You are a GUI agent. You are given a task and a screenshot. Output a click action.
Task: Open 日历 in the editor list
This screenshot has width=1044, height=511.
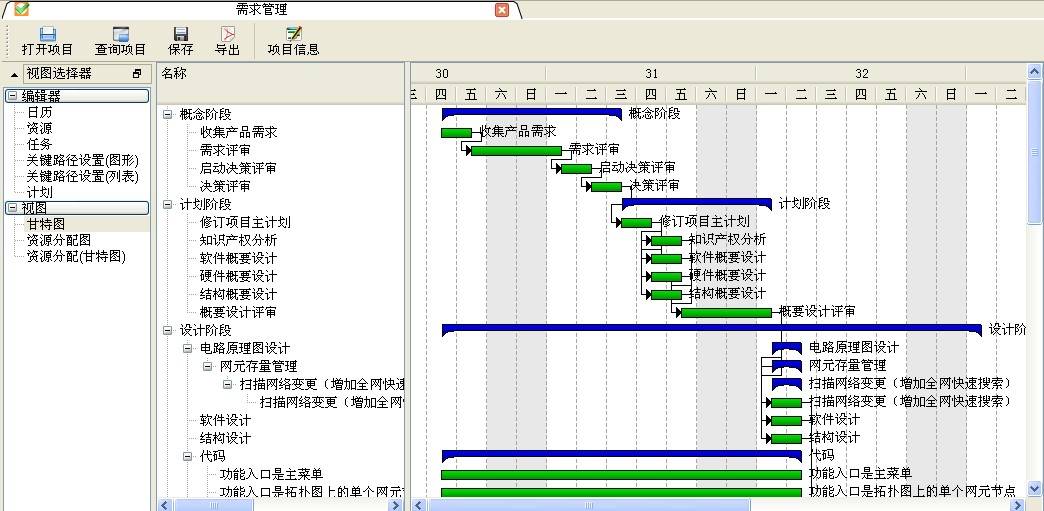pos(40,112)
